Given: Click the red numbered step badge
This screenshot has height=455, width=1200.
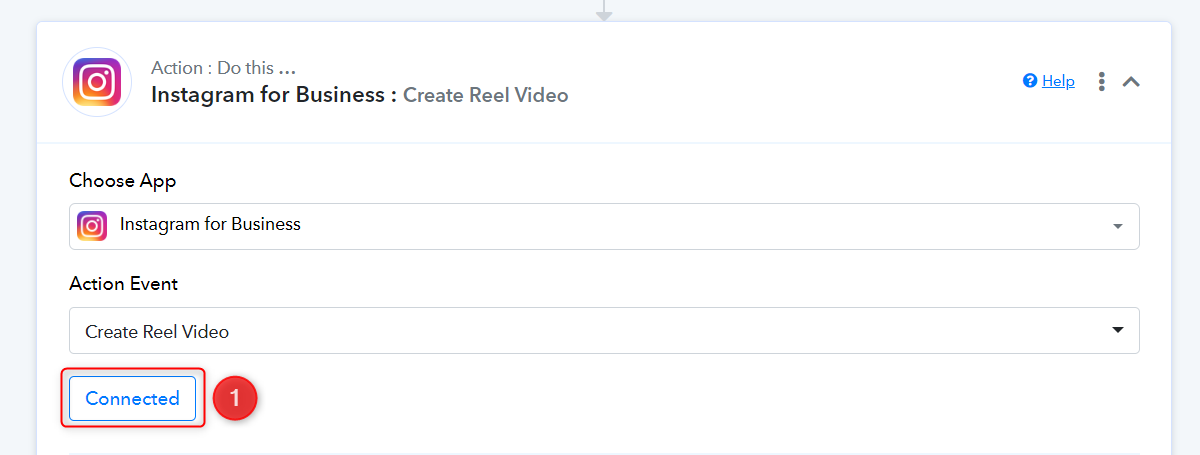Looking at the screenshot, I should 235,398.
